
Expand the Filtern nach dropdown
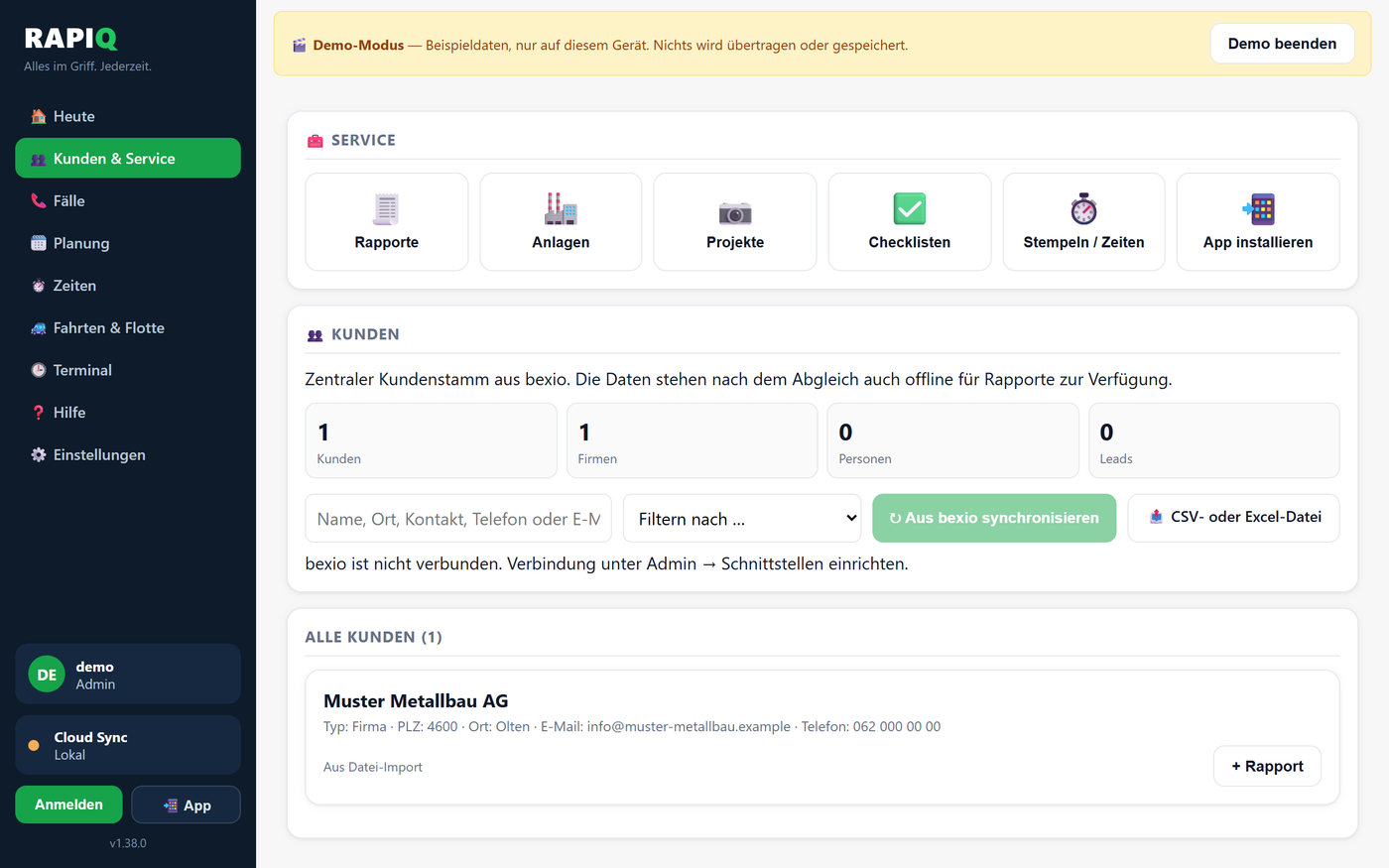(x=742, y=519)
